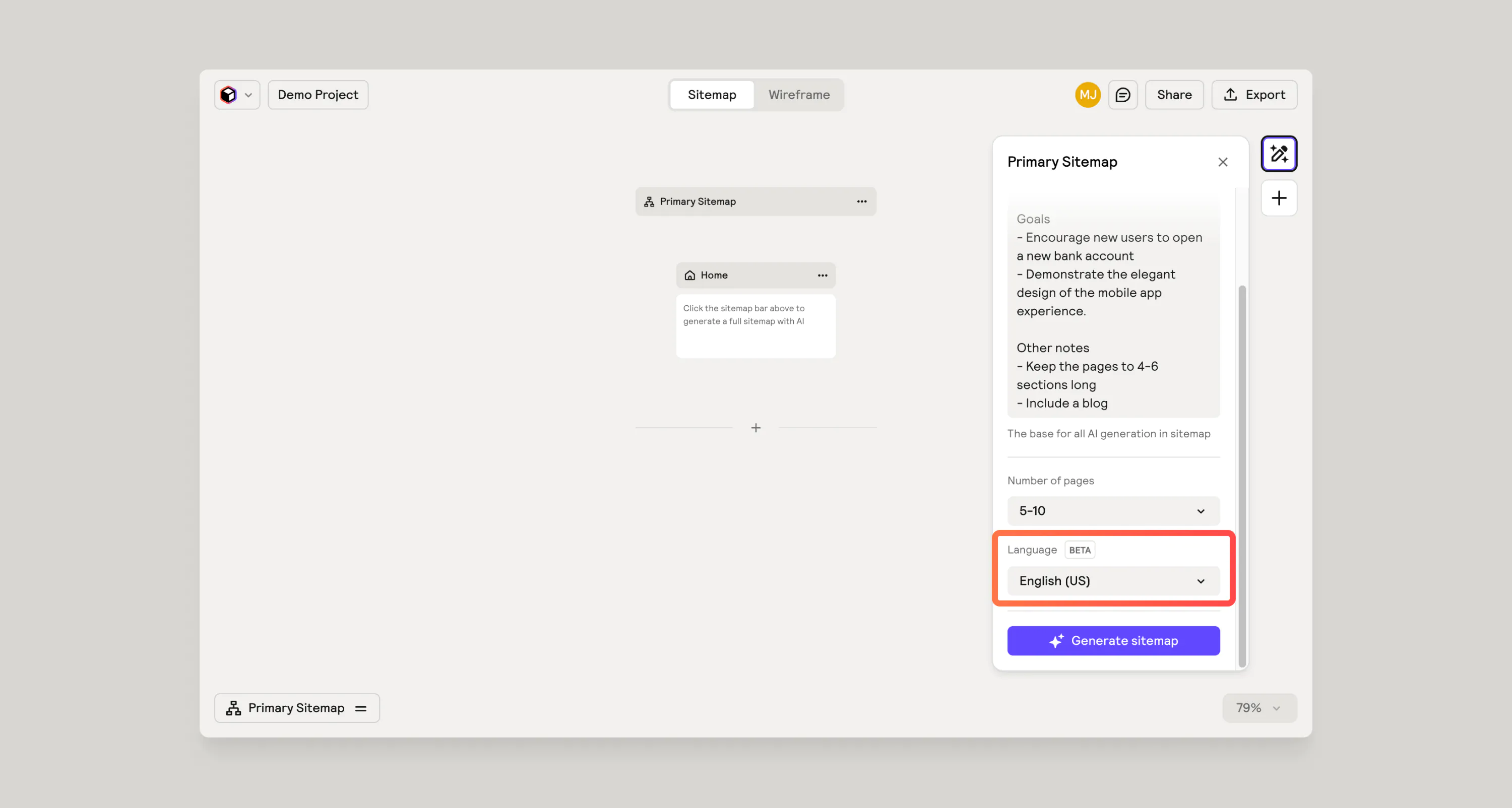Open the Language dropdown set to English (US)

(x=1113, y=581)
